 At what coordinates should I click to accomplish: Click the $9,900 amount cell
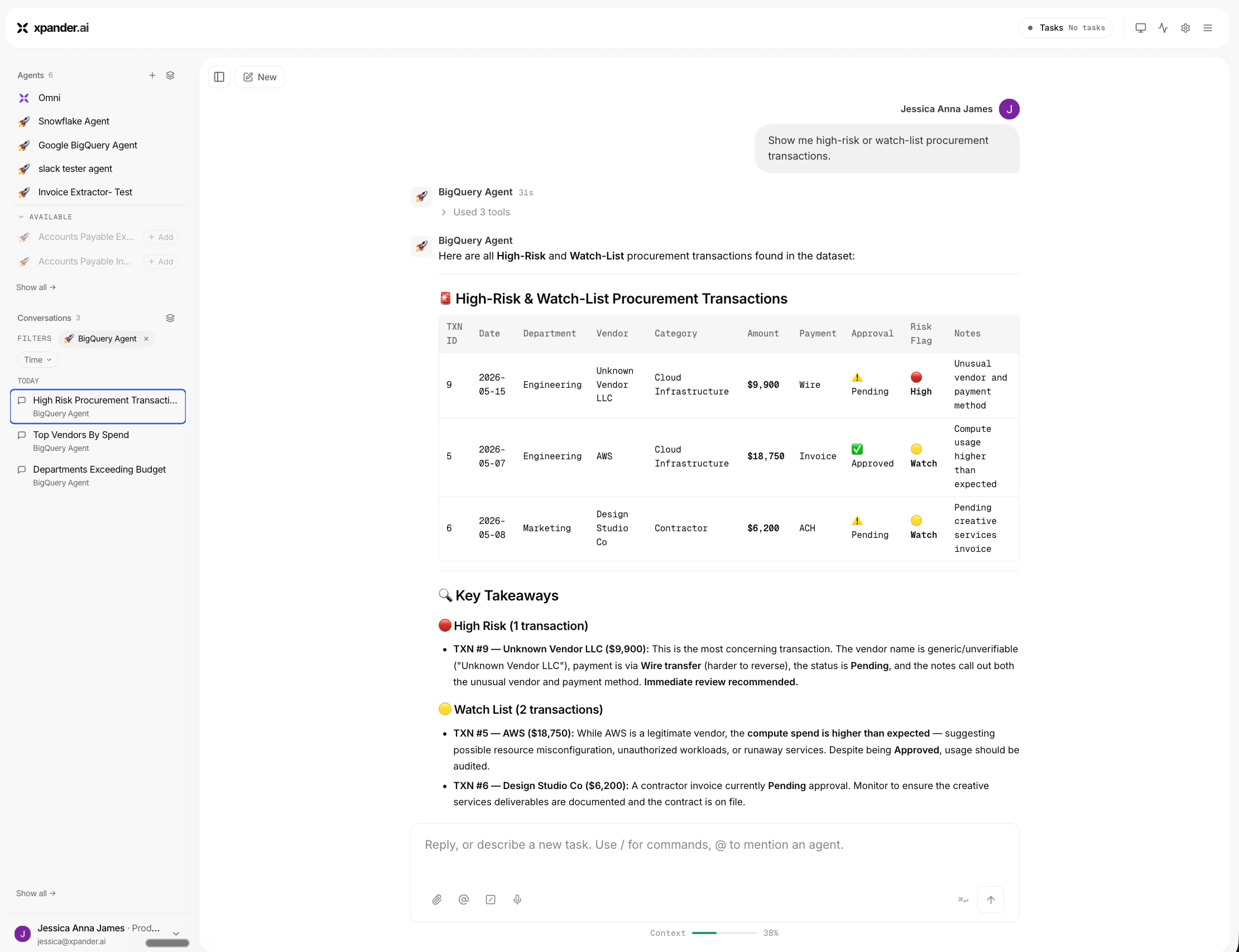coord(763,385)
